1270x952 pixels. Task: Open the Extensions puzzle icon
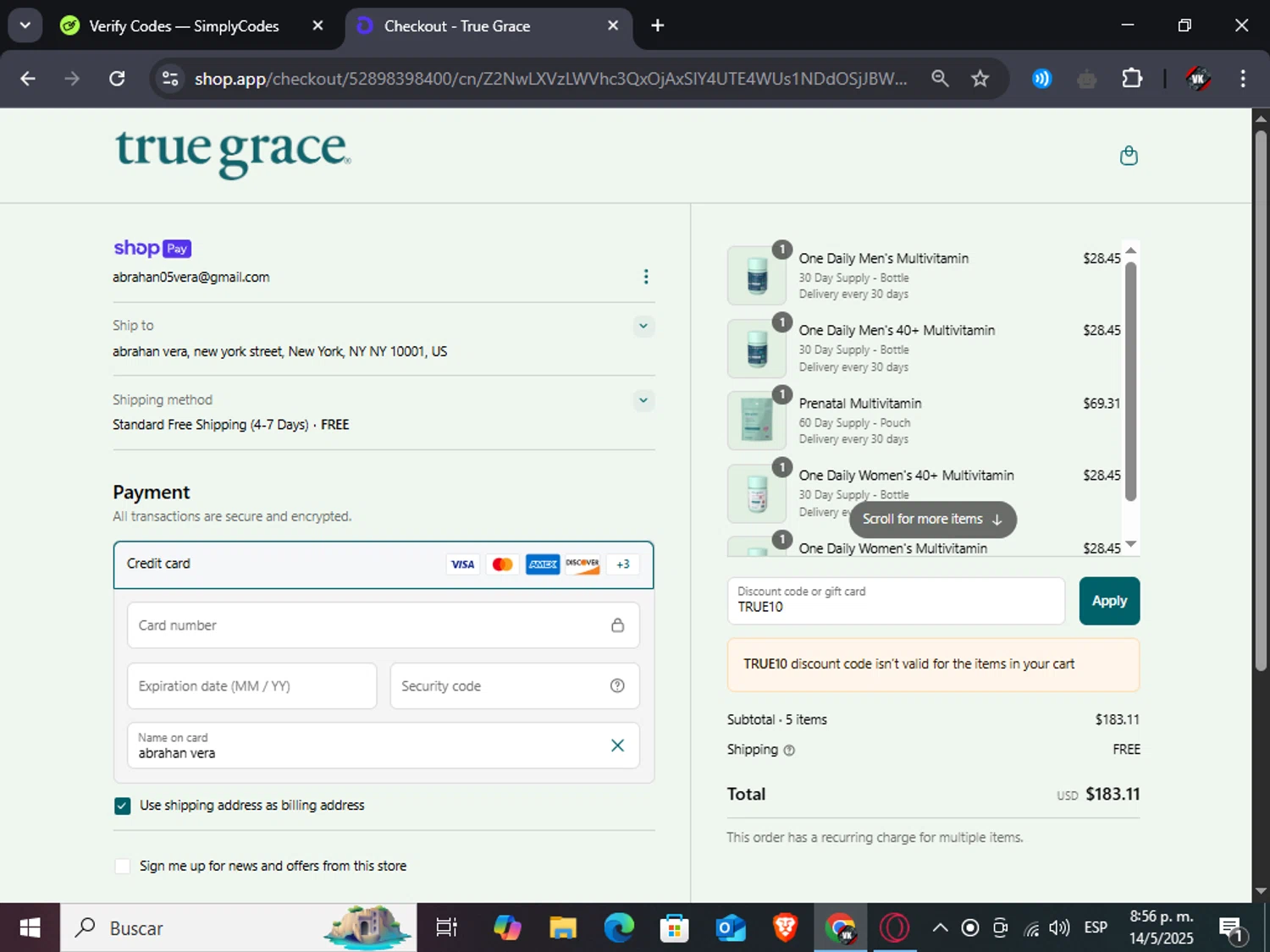pyautogui.click(x=1132, y=79)
